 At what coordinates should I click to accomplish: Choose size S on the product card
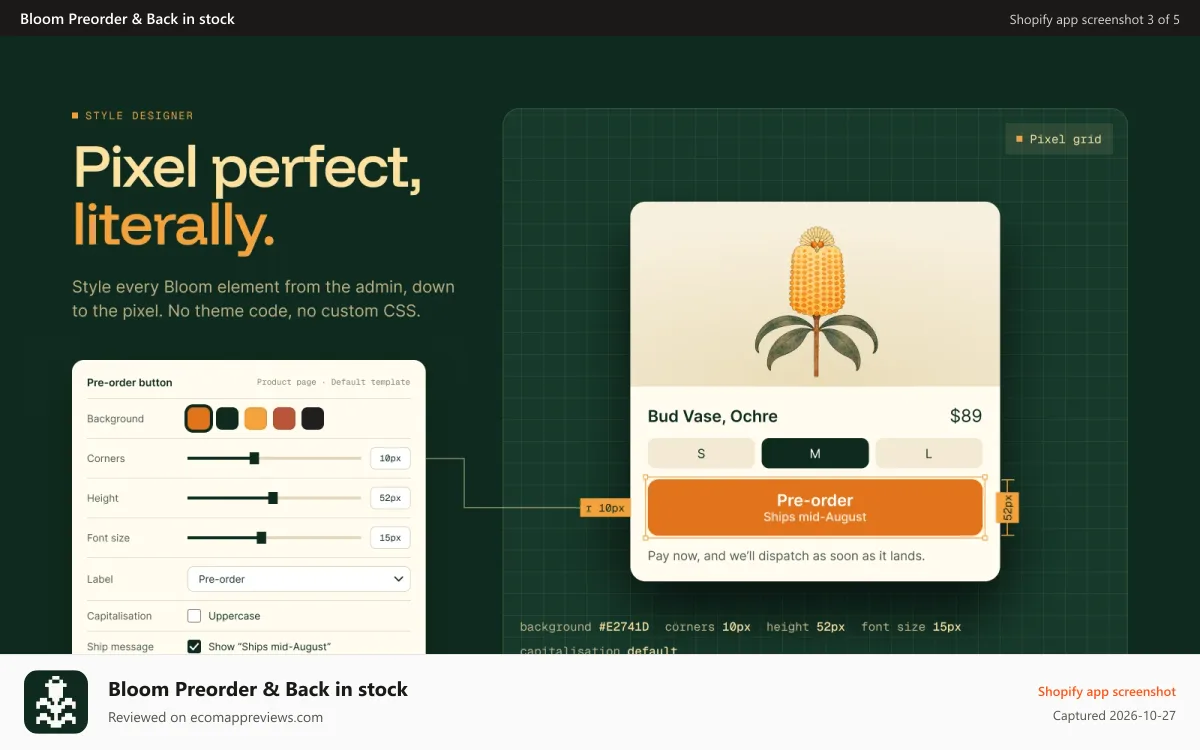click(x=701, y=453)
